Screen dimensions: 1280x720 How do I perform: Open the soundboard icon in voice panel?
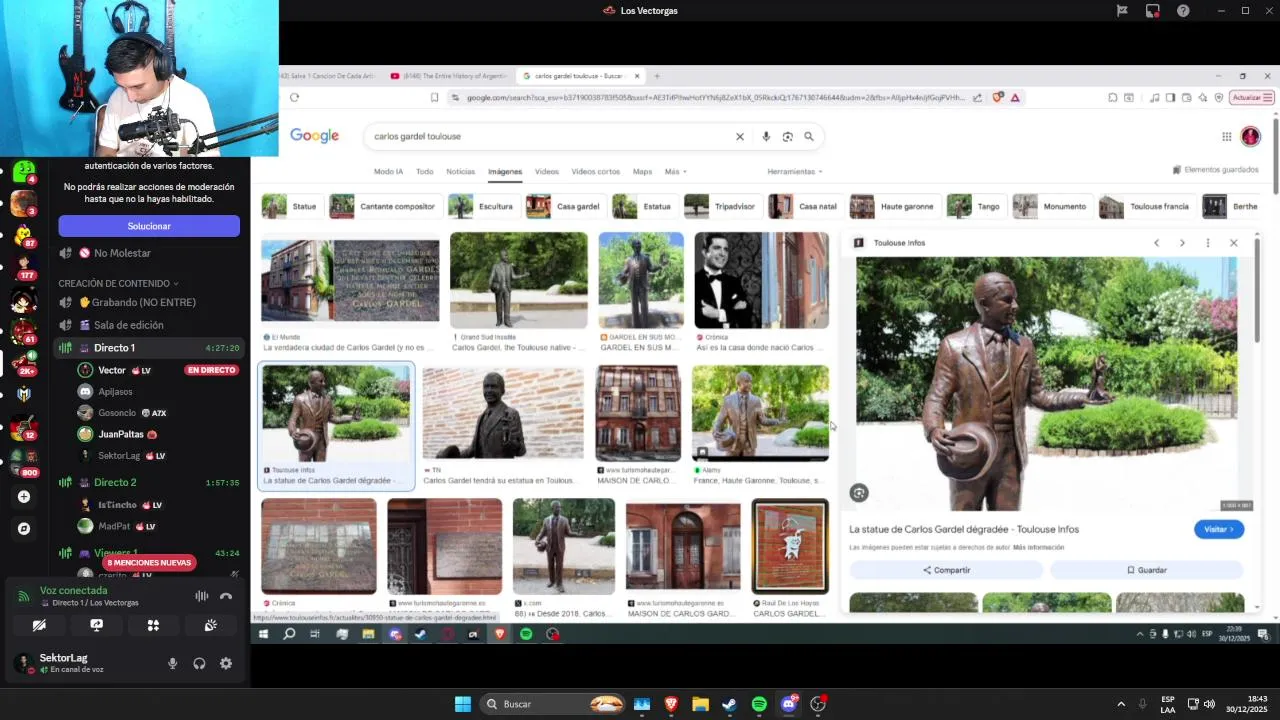tap(211, 625)
